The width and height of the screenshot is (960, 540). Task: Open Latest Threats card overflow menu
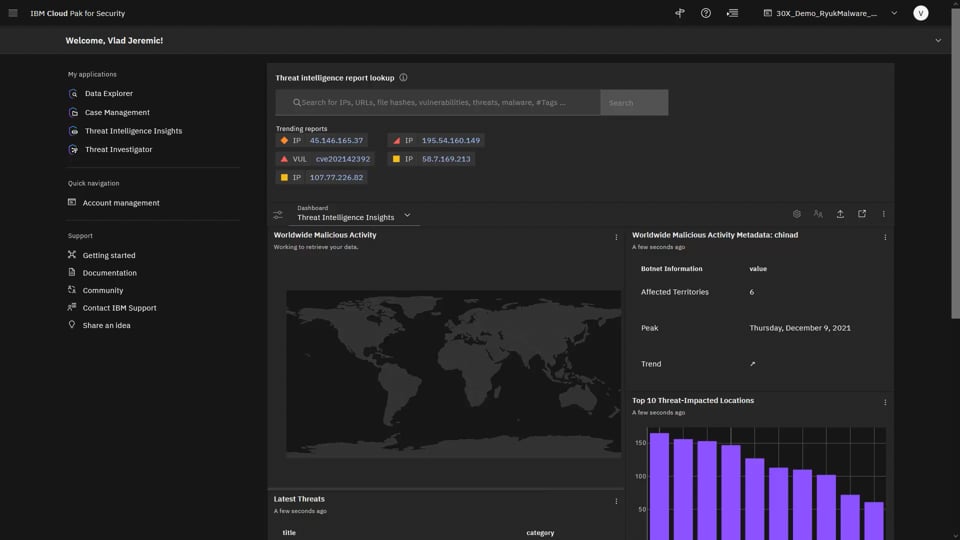[616, 501]
